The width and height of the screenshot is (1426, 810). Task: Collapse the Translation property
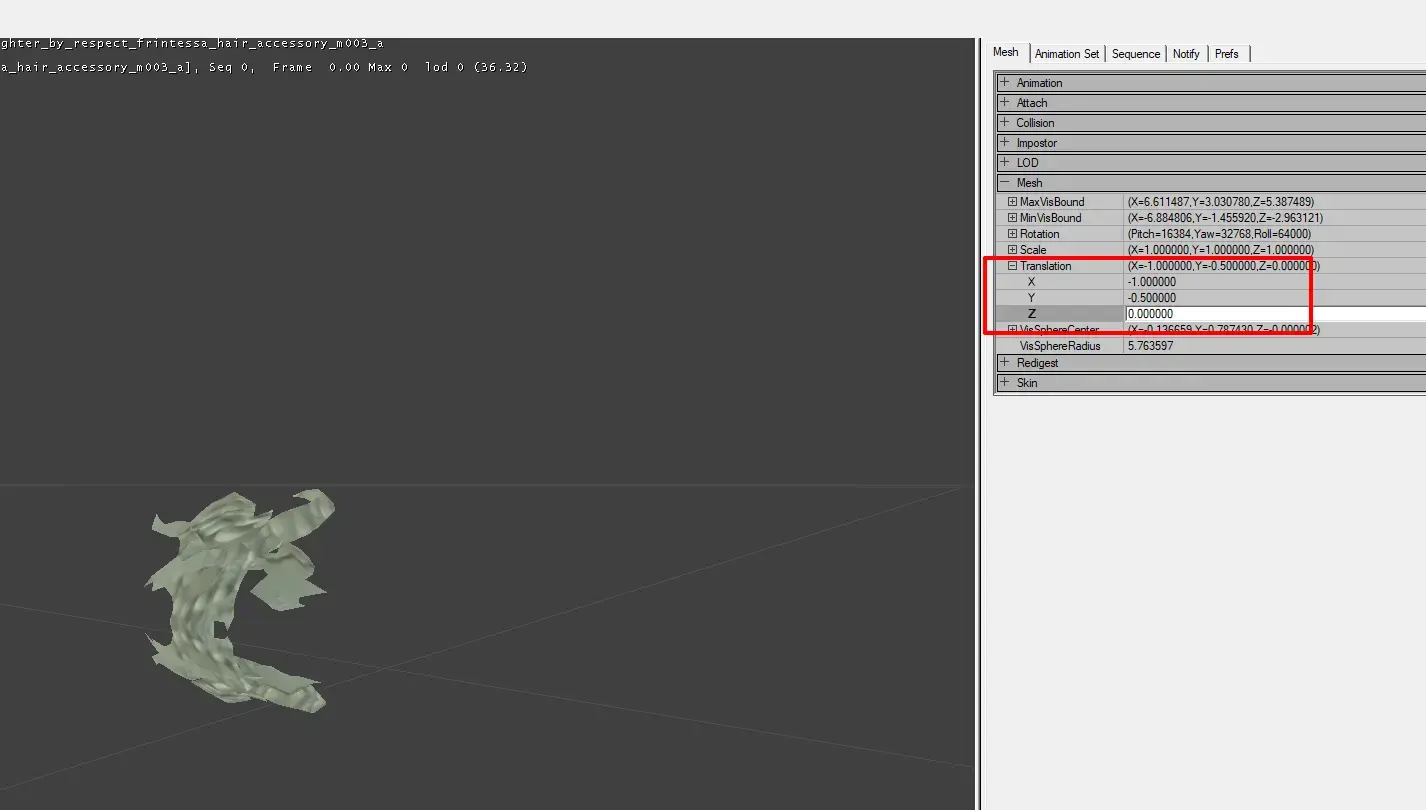click(x=1012, y=266)
